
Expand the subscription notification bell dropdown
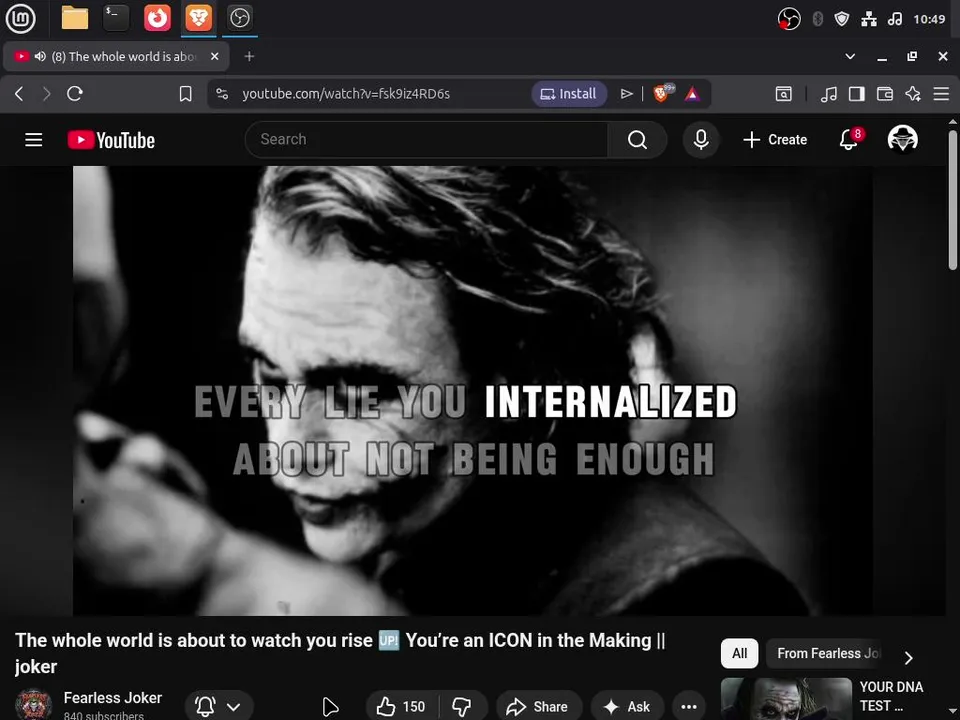coord(219,706)
